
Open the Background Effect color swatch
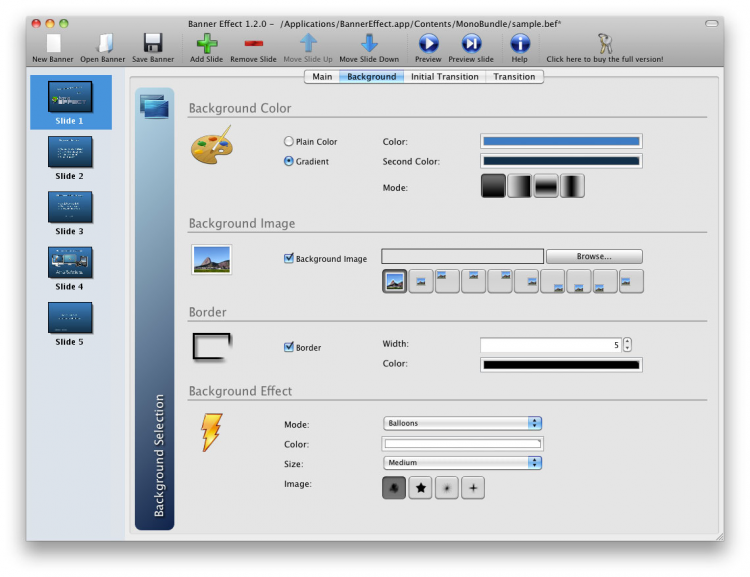tap(463, 444)
